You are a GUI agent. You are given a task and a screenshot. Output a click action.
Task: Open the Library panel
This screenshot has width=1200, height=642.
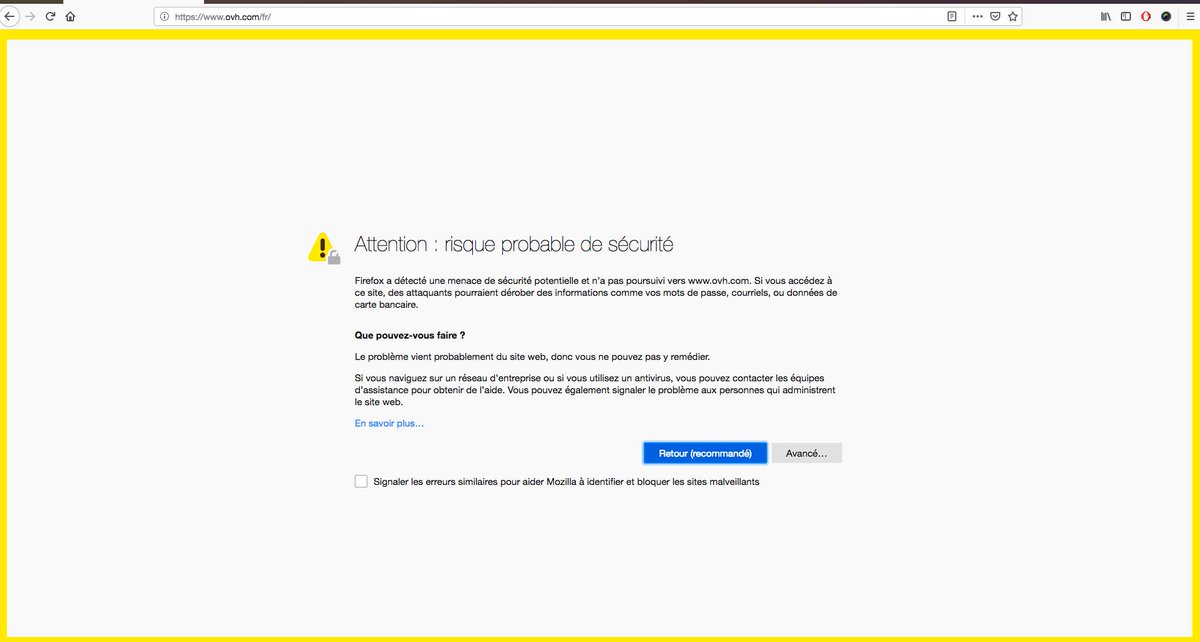[x=1106, y=17]
